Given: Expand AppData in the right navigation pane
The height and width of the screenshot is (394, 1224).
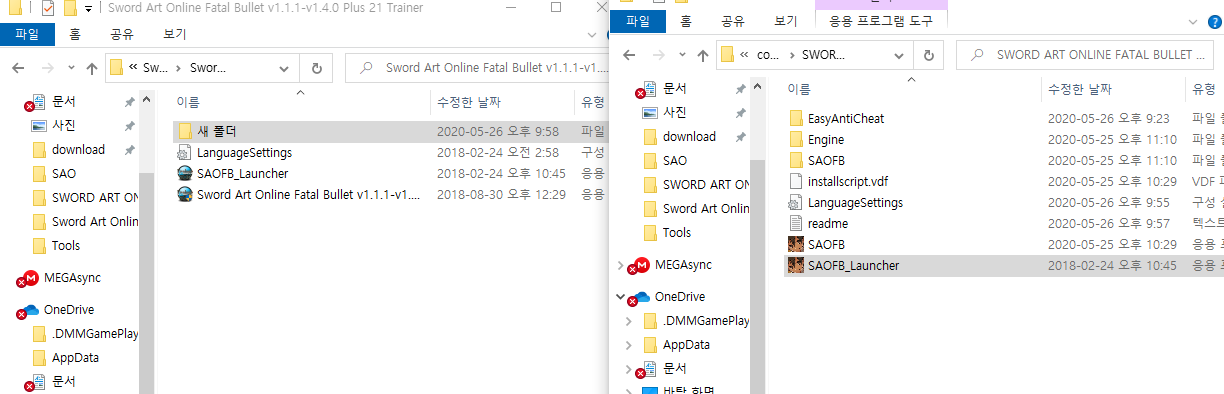Looking at the screenshot, I should pos(628,345).
